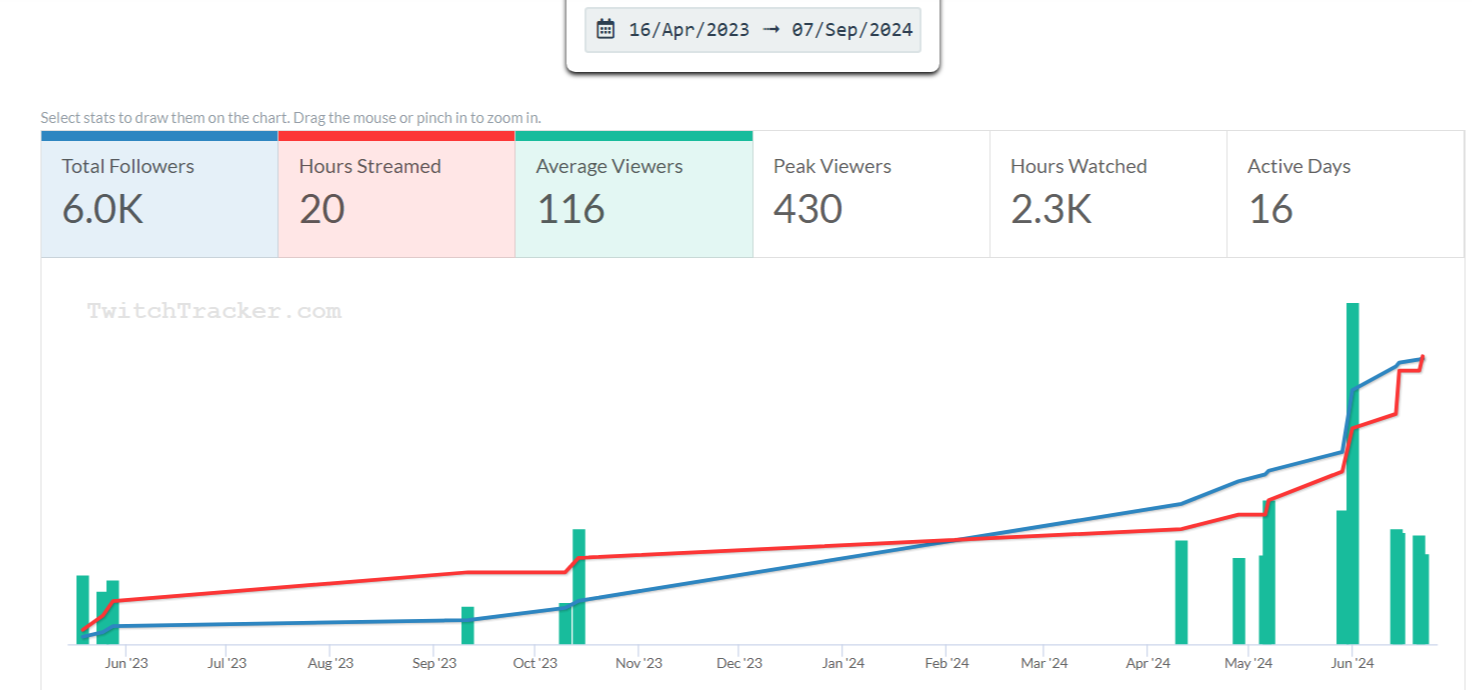Click the tallest green bar near Jun '24
The image size is (1472, 690).
[1353, 473]
